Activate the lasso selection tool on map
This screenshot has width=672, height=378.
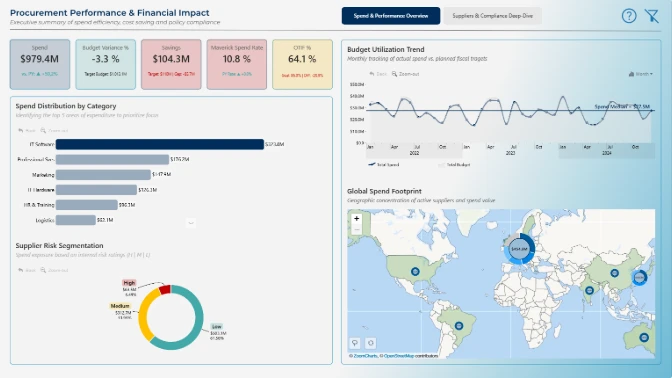[x=355, y=343]
